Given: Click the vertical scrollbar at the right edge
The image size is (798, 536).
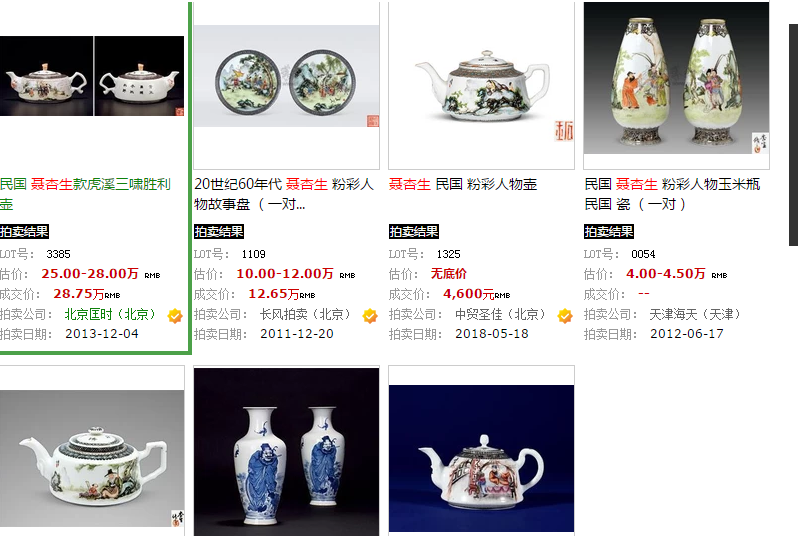Looking at the screenshot, I should tap(793, 135).
